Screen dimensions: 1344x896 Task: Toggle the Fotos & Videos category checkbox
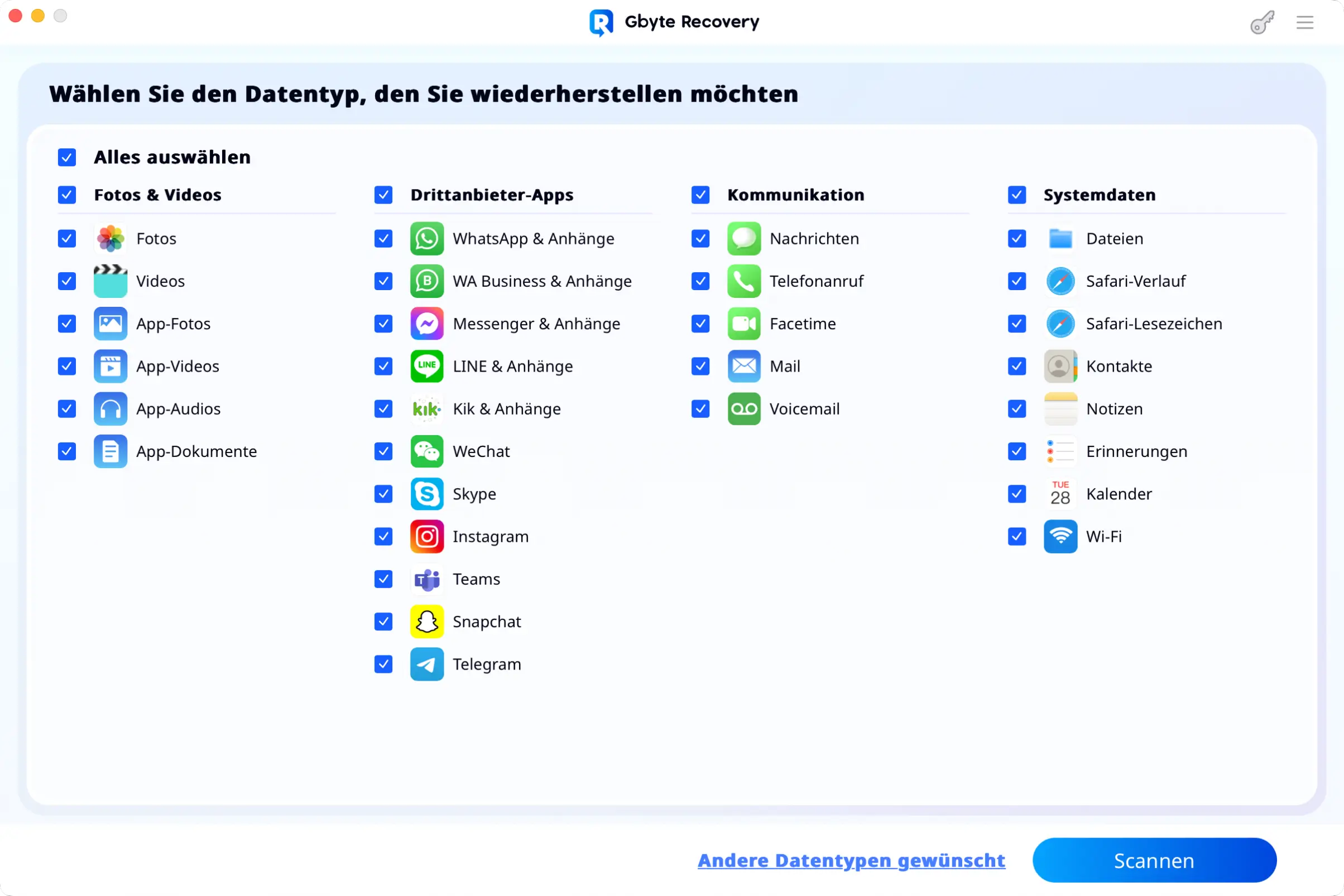67,195
